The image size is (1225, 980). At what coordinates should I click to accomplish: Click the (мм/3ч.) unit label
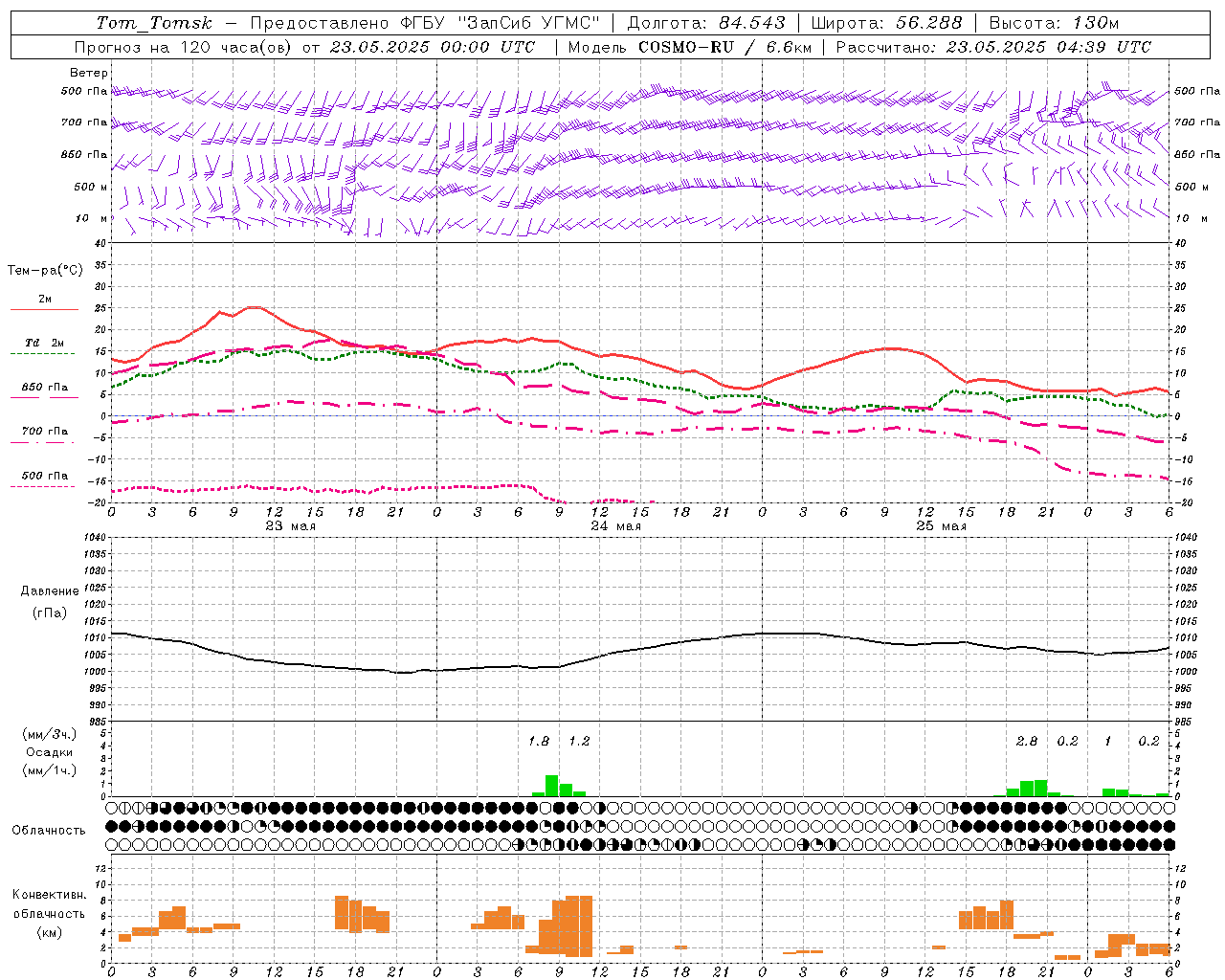pyautogui.click(x=49, y=734)
